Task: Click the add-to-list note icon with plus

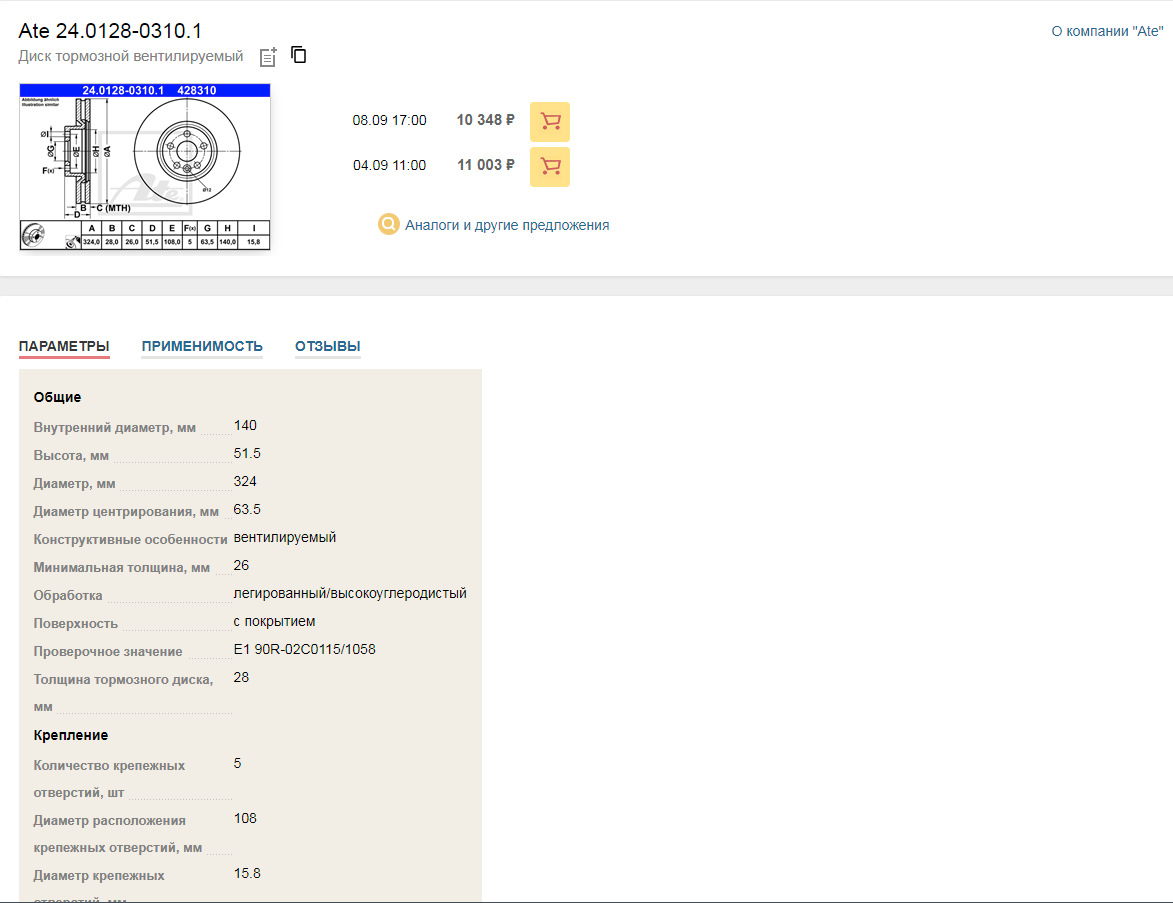Action: click(267, 56)
